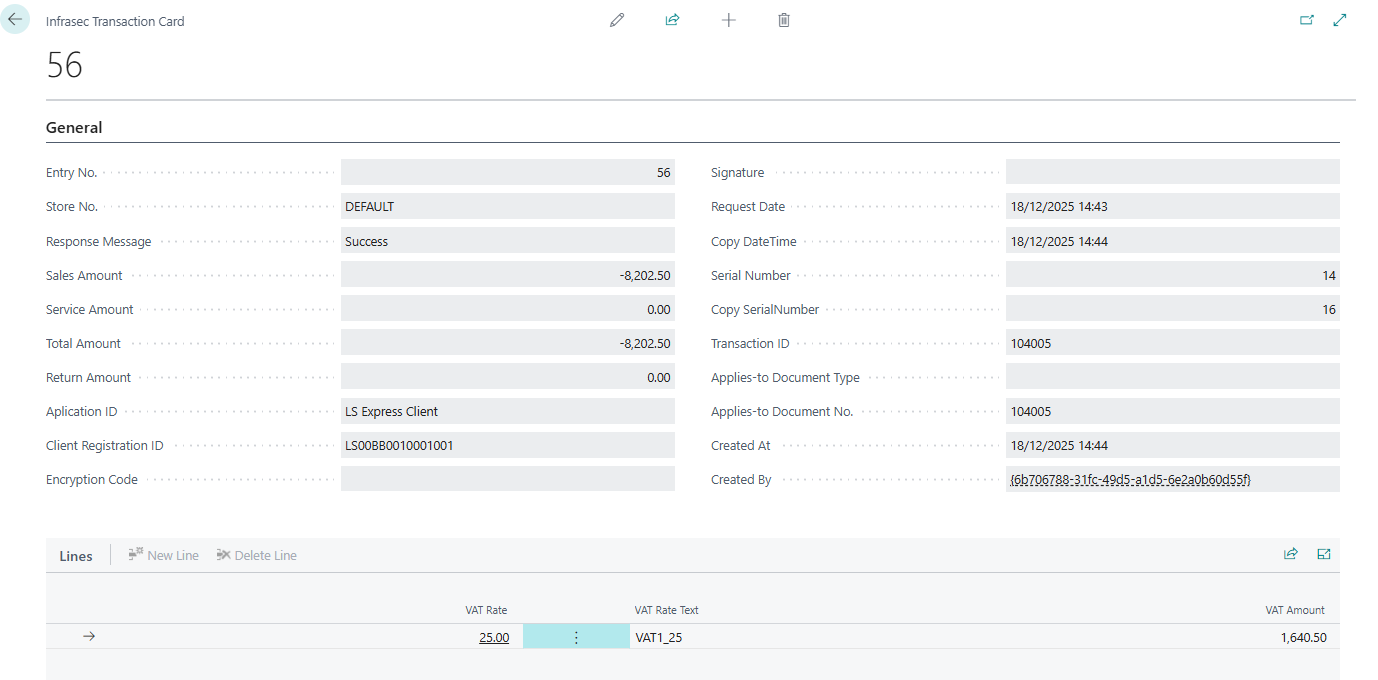
Task: Click the Transaction ID field
Action: click(1173, 343)
